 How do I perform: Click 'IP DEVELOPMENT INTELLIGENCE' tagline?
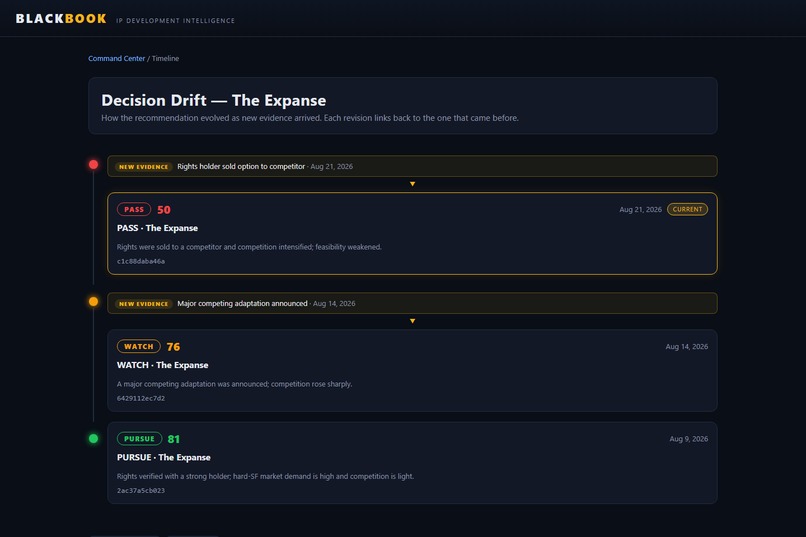[175, 21]
